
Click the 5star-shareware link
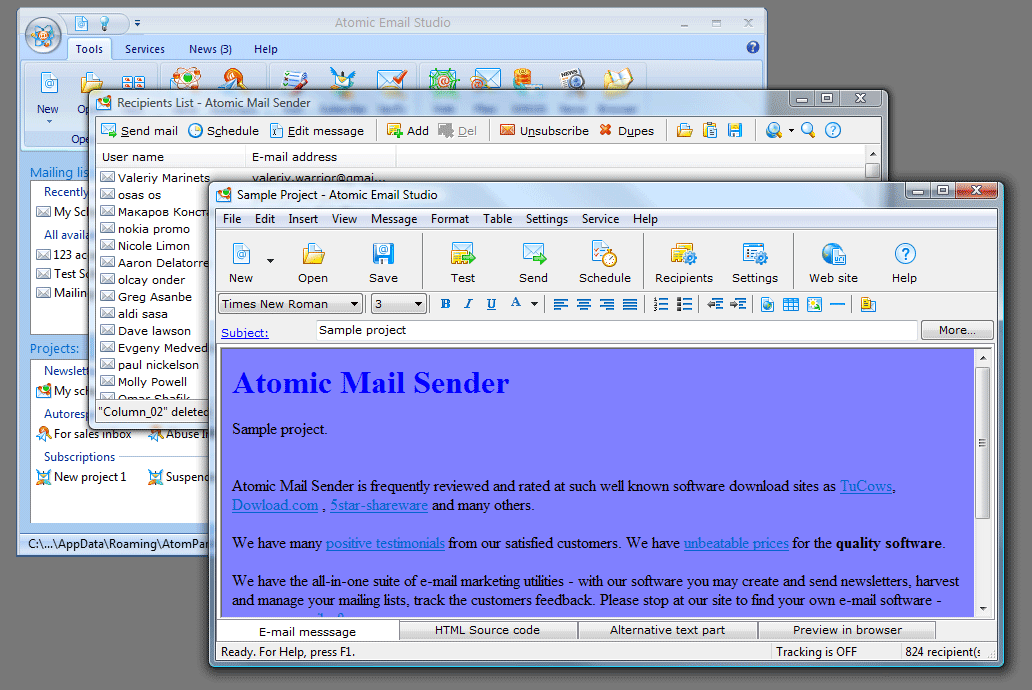[x=378, y=506]
